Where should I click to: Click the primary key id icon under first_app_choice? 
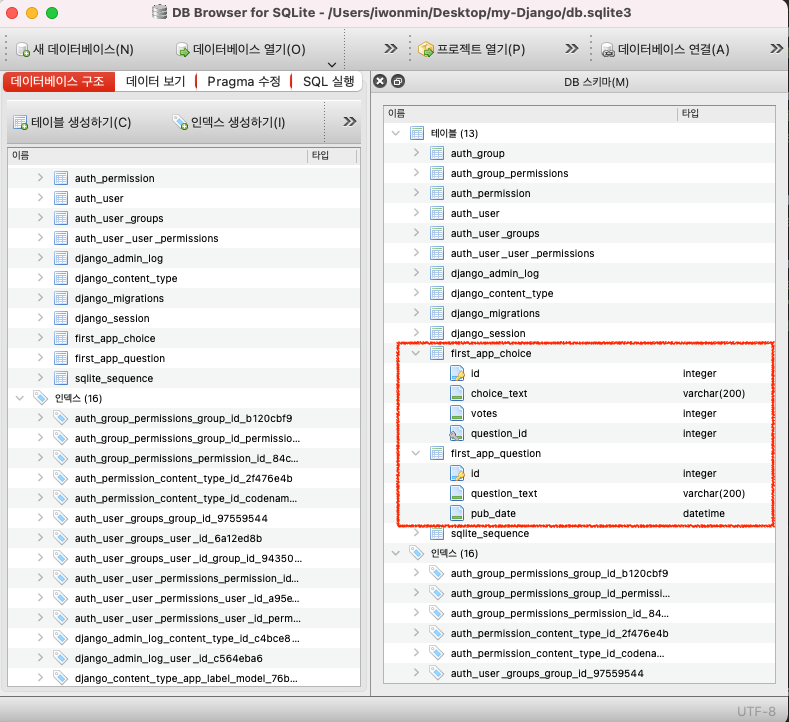457,373
